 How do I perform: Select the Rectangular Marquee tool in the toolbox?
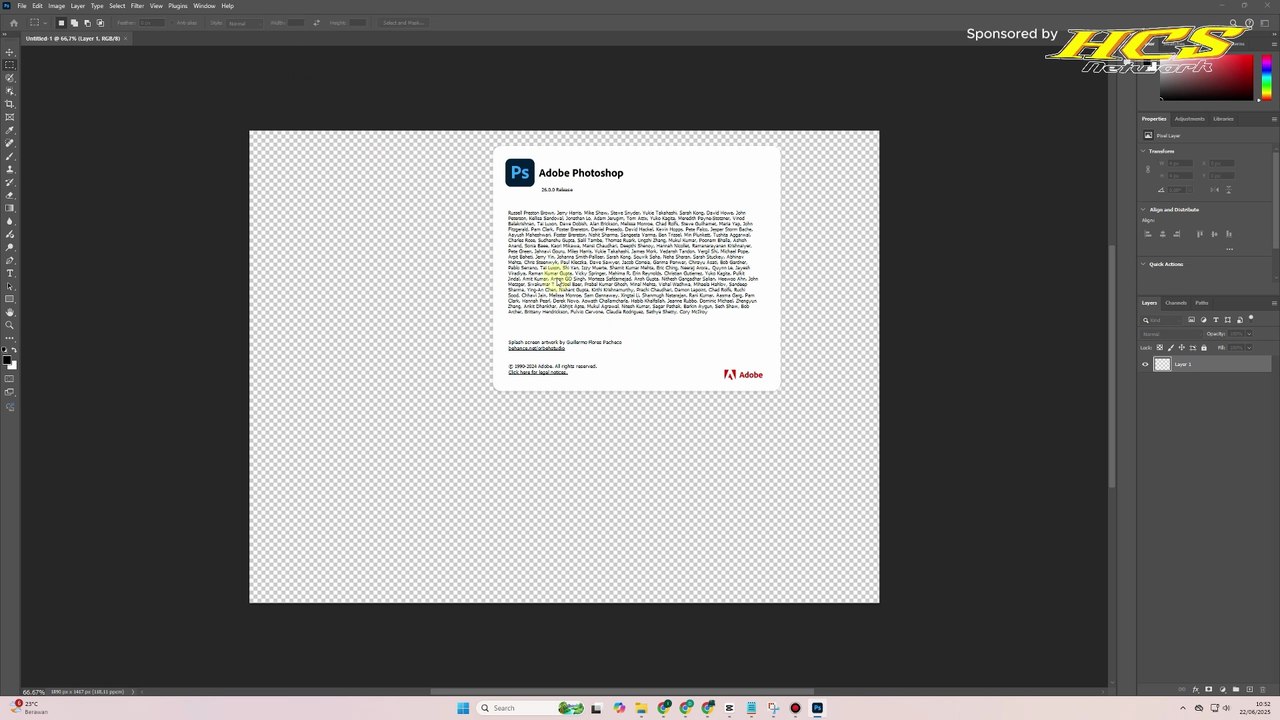[x=10, y=65]
